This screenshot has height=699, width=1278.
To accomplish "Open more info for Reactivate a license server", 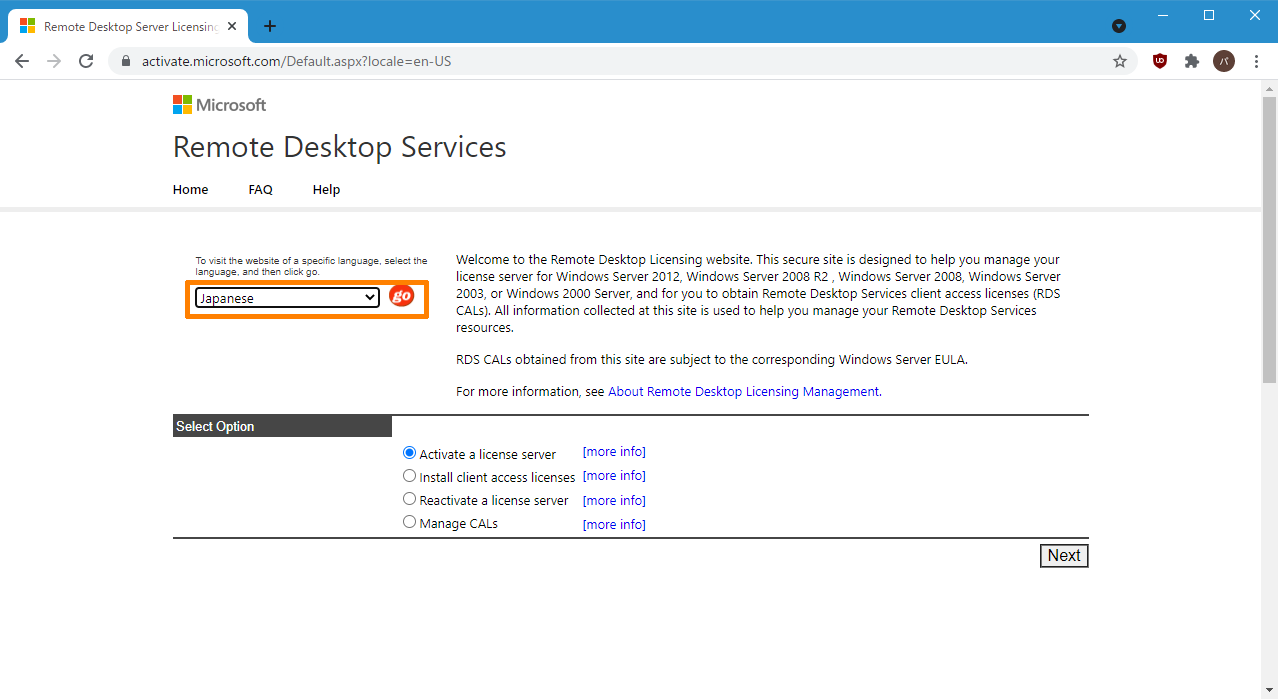I will click(614, 501).
